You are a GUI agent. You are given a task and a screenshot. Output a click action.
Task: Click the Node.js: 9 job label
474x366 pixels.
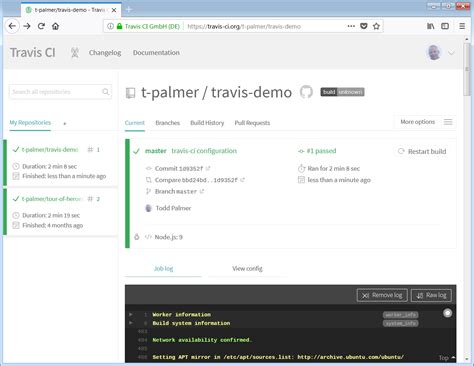tap(169, 237)
